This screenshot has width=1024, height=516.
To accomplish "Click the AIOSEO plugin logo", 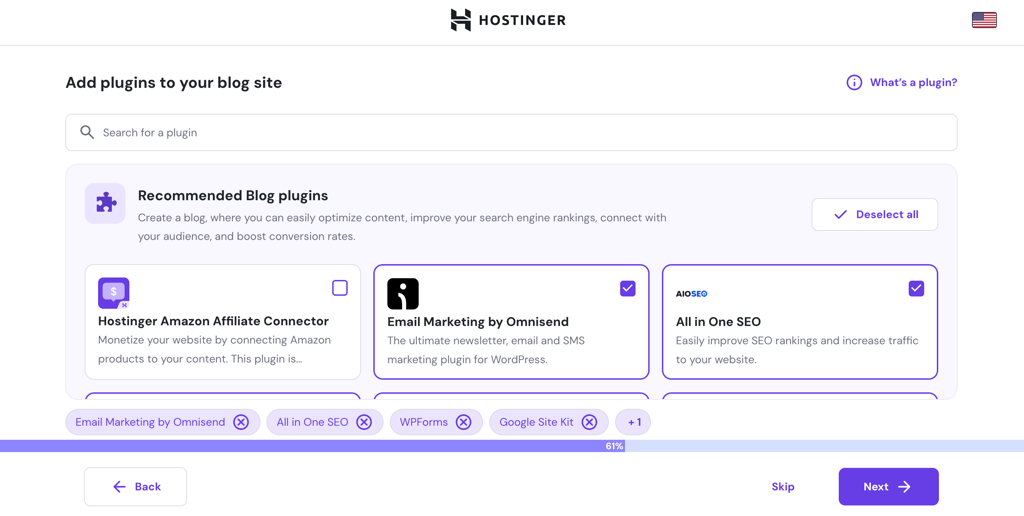I will (692, 294).
